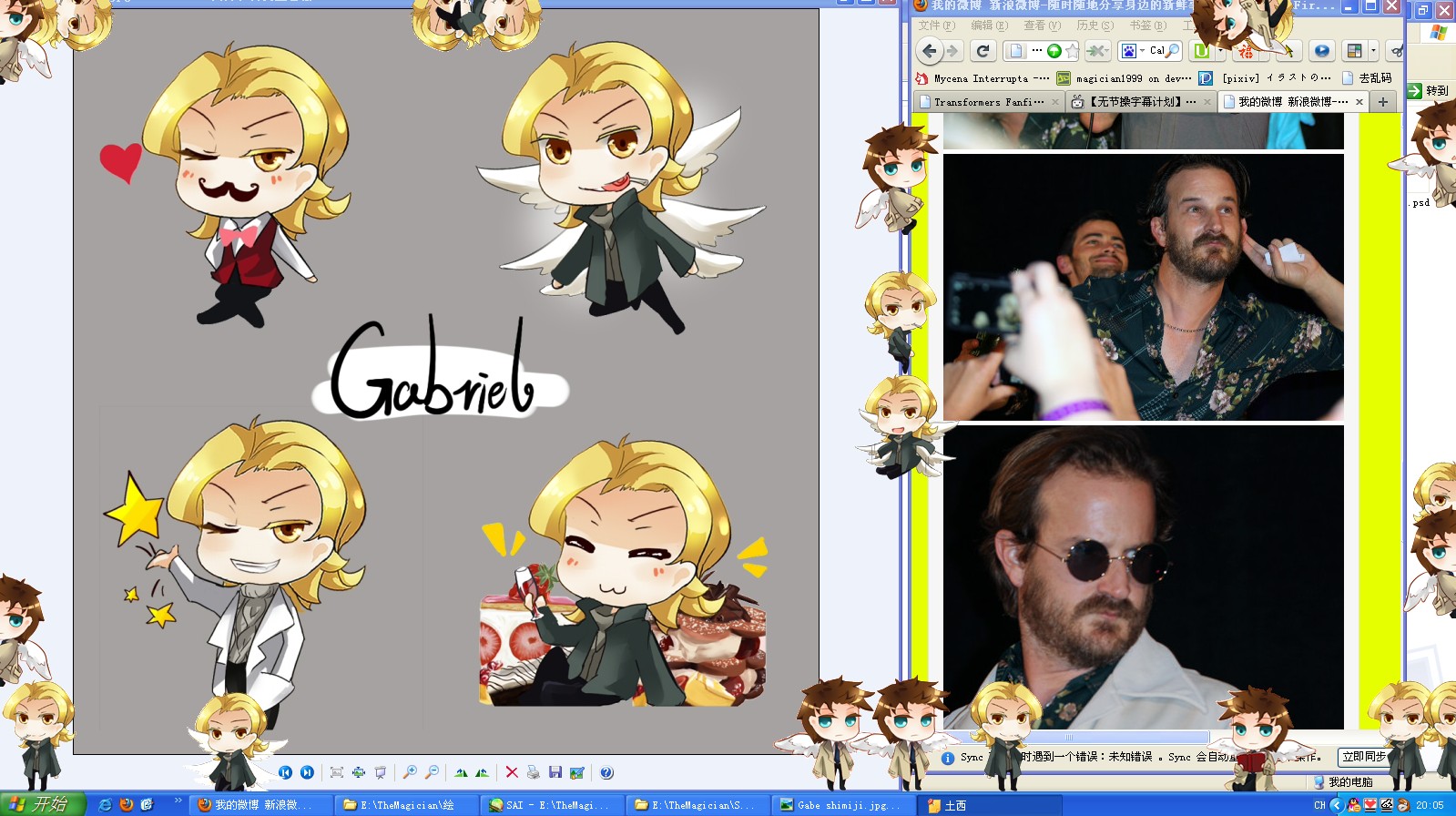
Task: Click the blue round play-style toolbar icon
Action: (x=1322, y=51)
